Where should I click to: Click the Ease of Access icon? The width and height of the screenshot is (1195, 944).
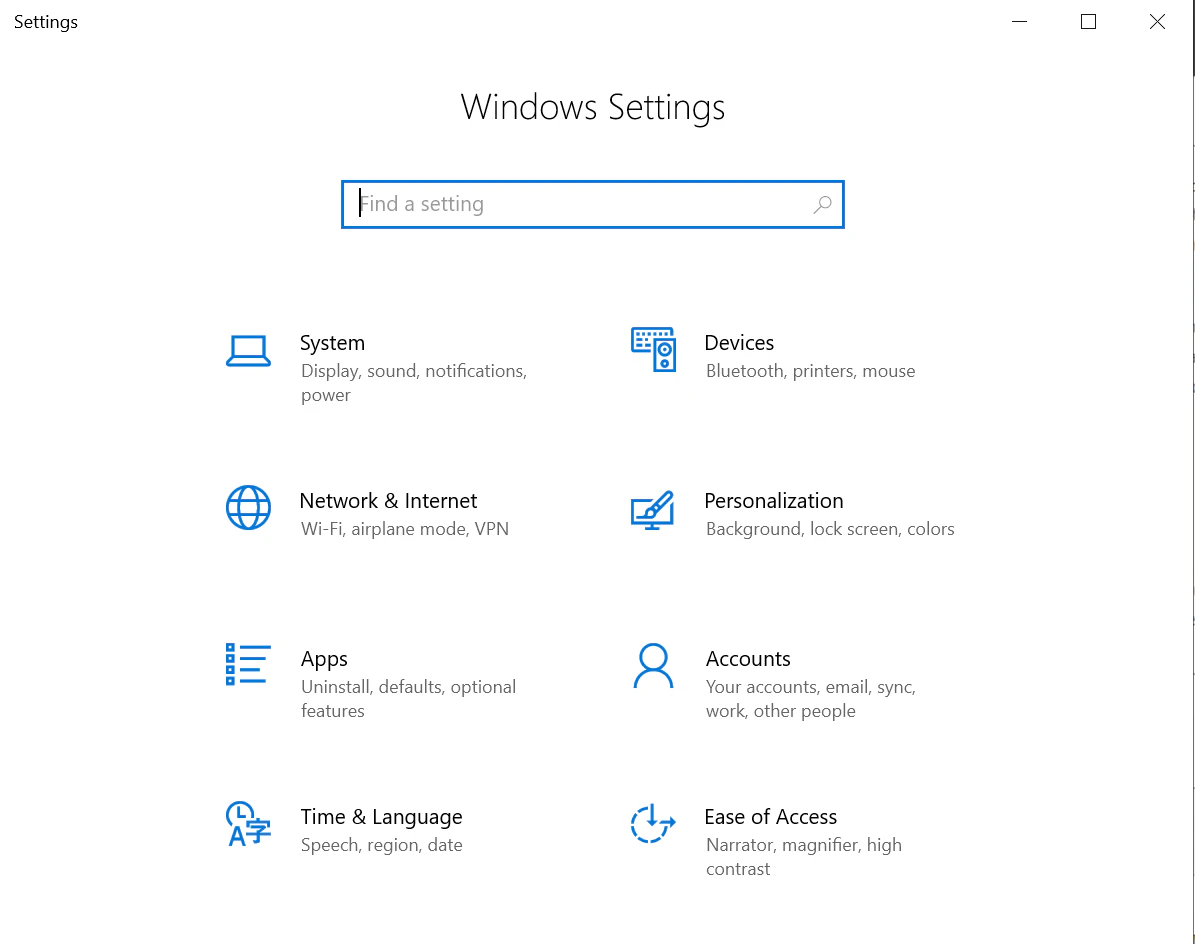tap(653, 824)
